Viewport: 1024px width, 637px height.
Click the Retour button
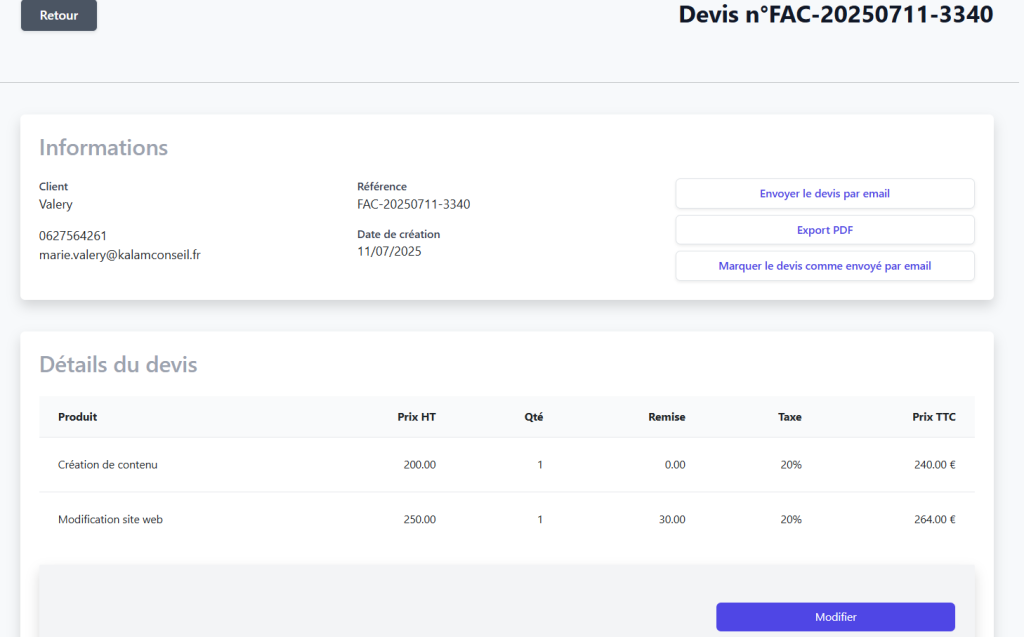point(58,15)
